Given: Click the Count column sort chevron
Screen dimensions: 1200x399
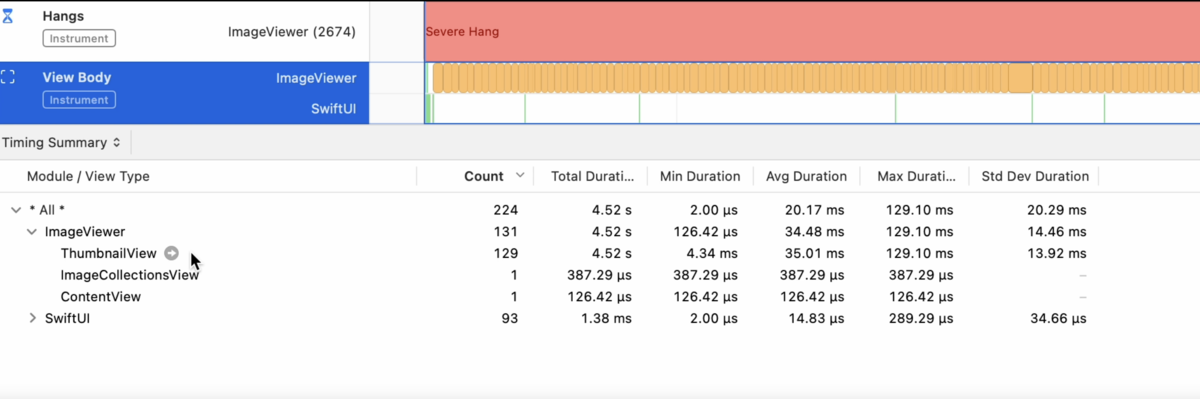Looking at the screenshot, I should [520, 176].
